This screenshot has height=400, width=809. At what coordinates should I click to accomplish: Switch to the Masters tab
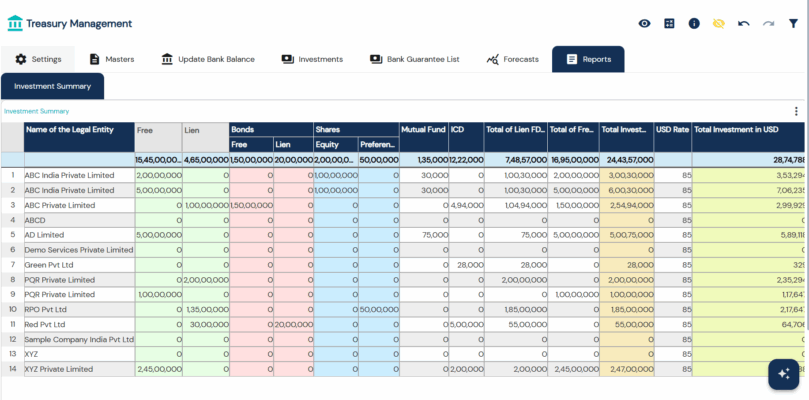(111, 59)
